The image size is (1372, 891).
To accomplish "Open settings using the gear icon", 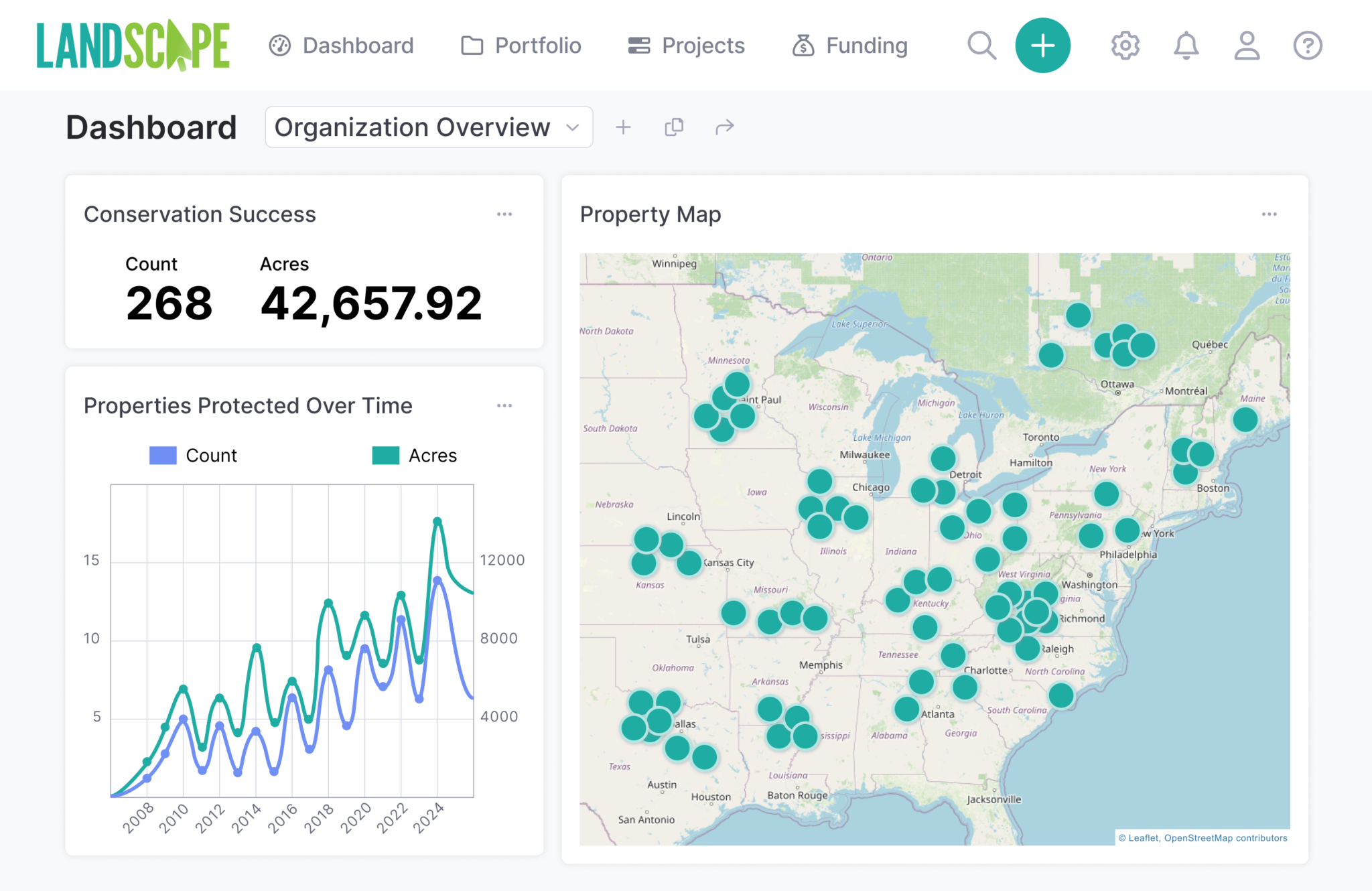I will [x=1124, y=45].
